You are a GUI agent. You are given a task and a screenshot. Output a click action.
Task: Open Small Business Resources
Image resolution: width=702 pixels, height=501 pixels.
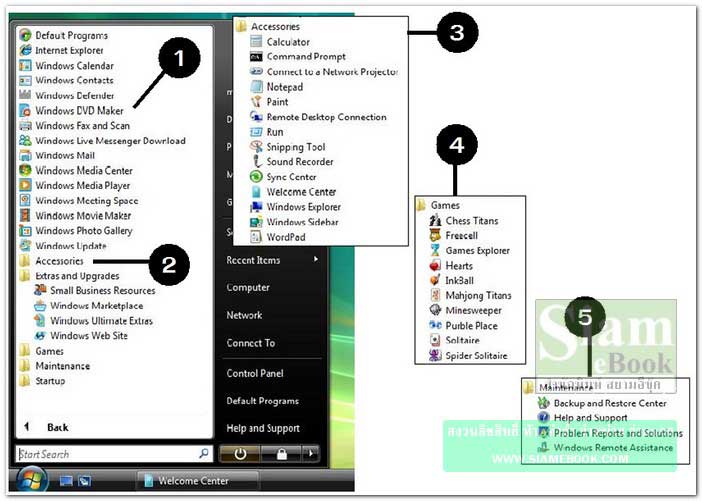pyautogui.click(x=95, y=291)
